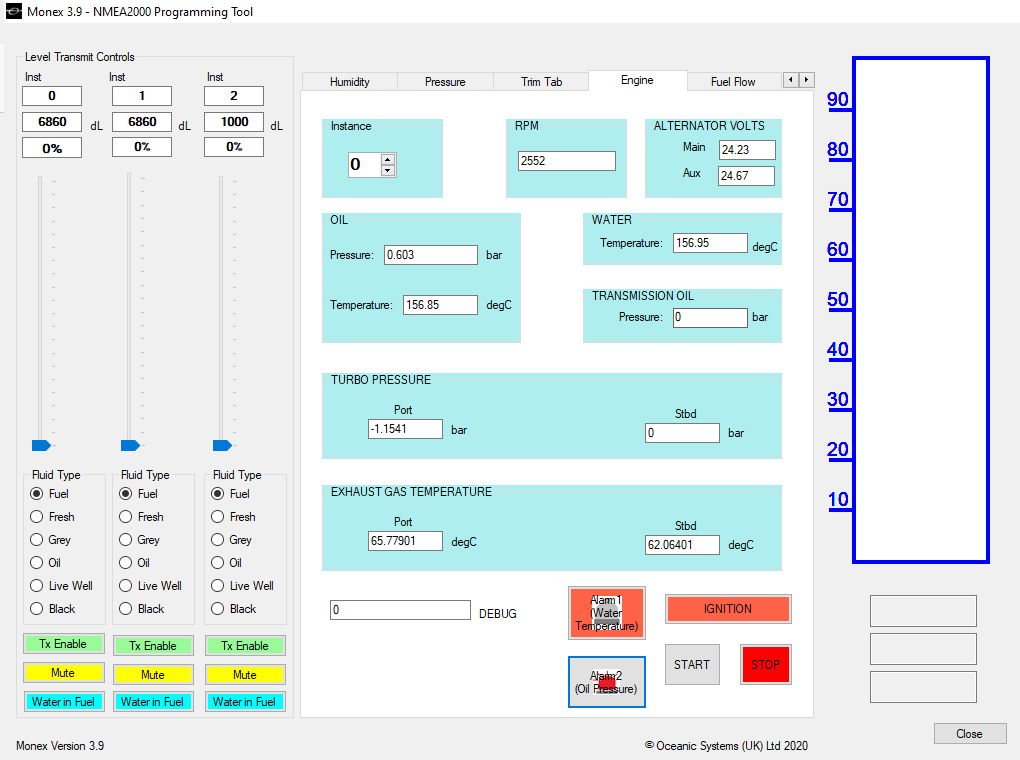Click the Oil Pressure input field
The height and width of the screenshot is (760, 1020).
[x=431, y=255]
